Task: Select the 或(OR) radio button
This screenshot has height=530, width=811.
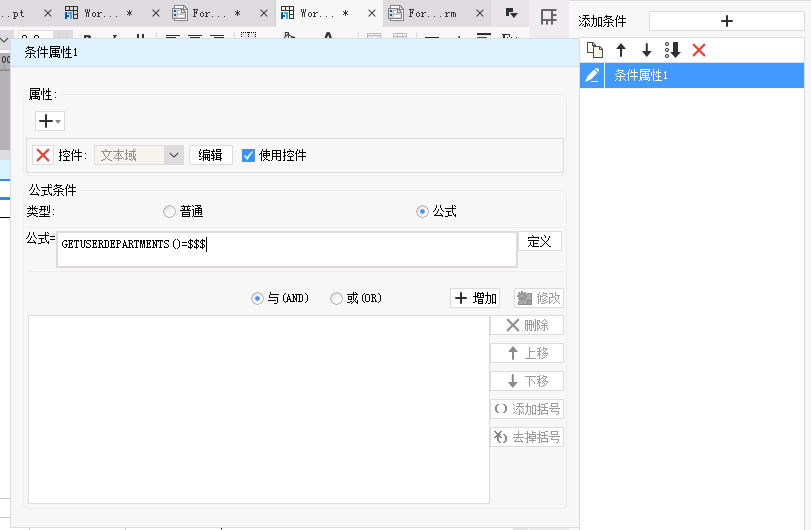Action: click(x=336, y=298)
